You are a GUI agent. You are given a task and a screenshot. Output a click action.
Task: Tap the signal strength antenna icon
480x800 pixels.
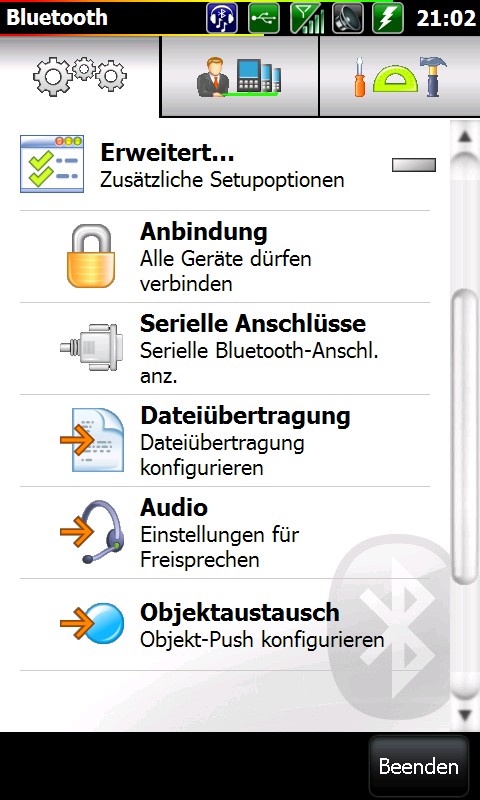tap(305, 18)
